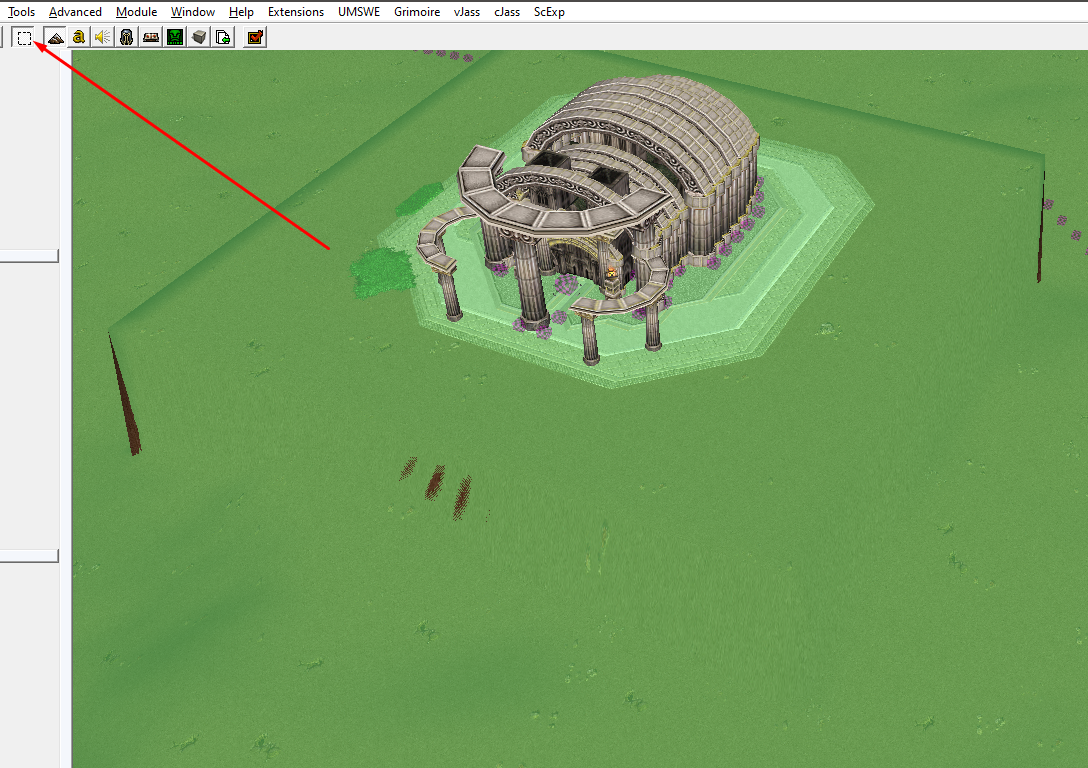Open the Window menu
The width and height of the screenshot is (1088, 768).
[192, 12]
